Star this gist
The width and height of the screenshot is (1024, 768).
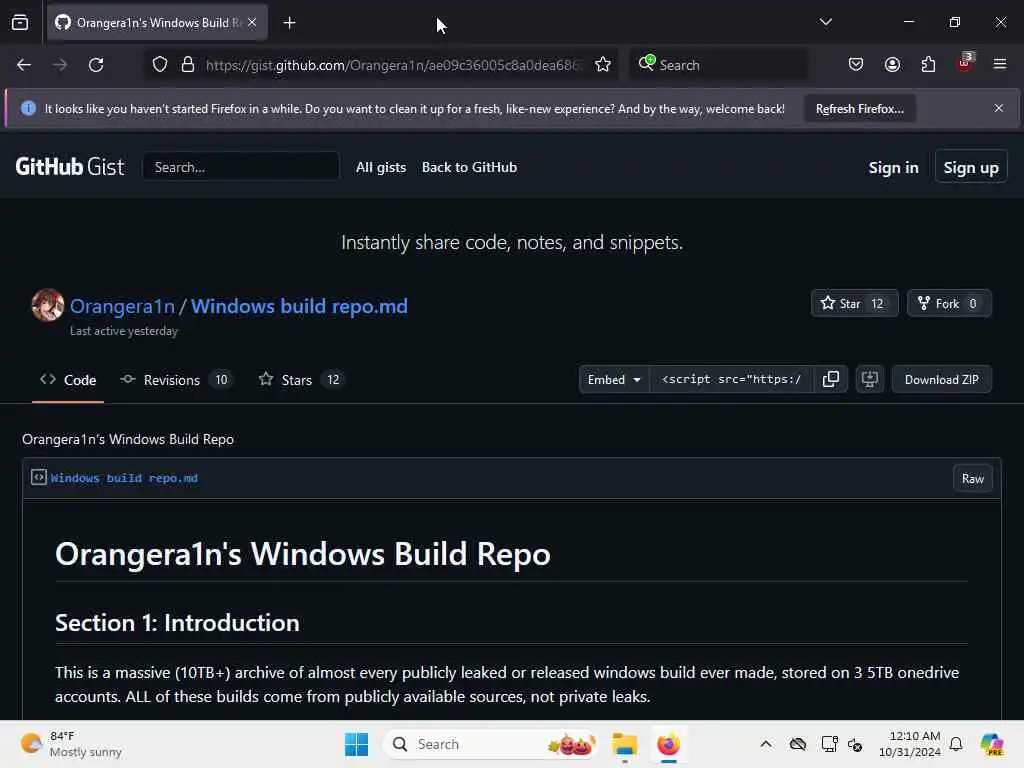(854, 303)
